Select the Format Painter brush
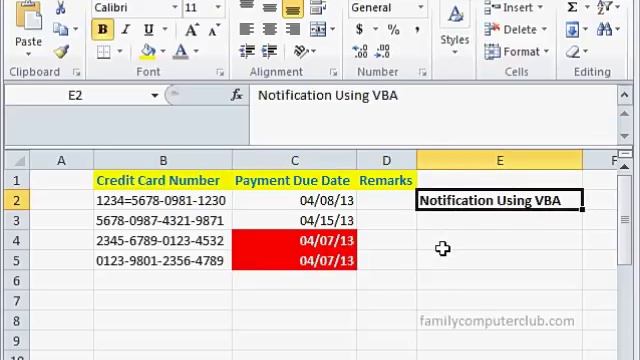This screenshot has width=640, height=360. [61, 51]
